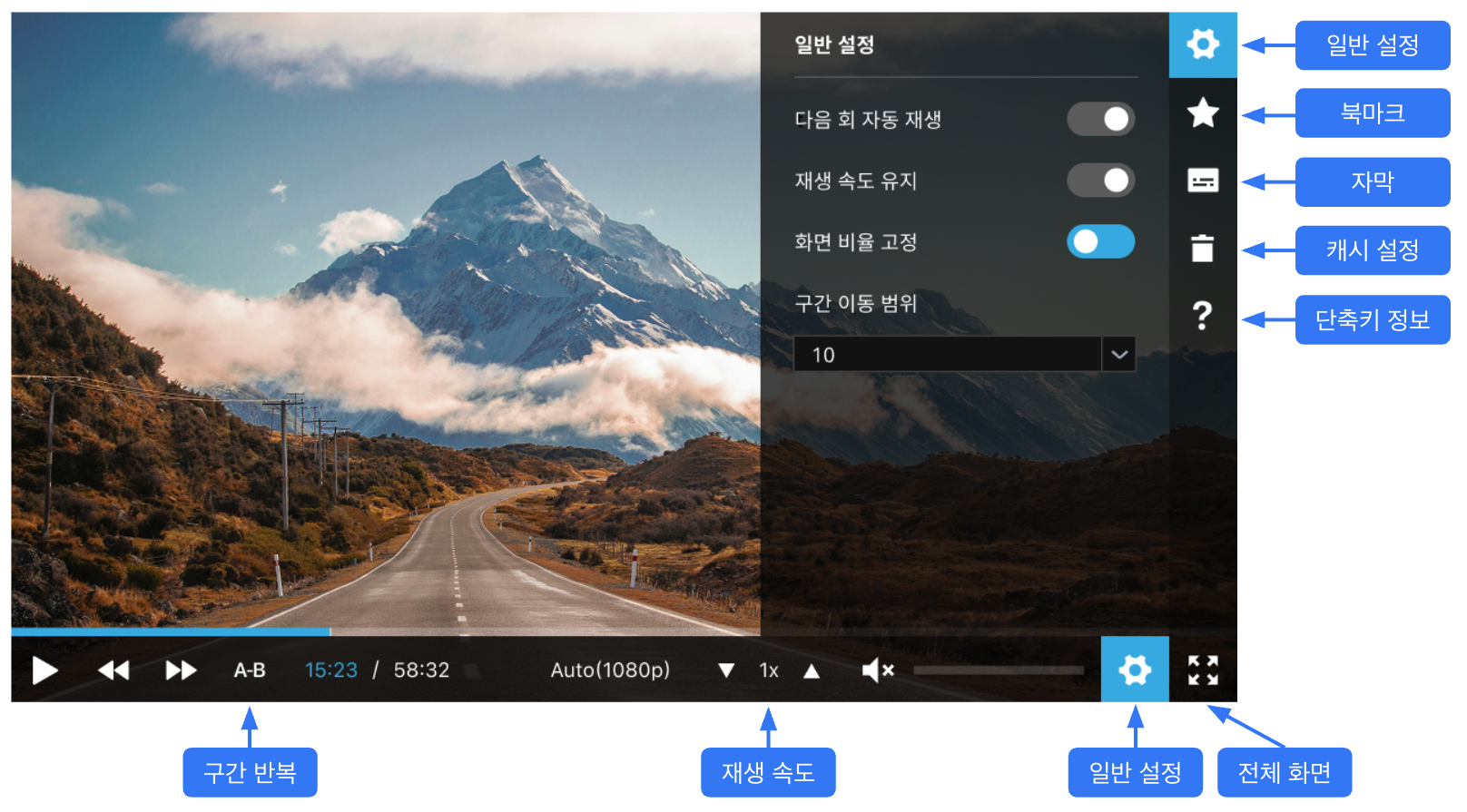Click the seek range field showing 10
This screenshot has height=812, width=1467.
[948, 355]
